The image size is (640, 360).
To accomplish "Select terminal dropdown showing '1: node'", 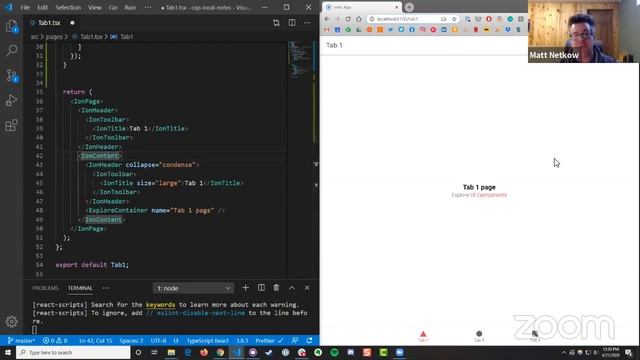I will pyautogui.click(x=193, y=288).
